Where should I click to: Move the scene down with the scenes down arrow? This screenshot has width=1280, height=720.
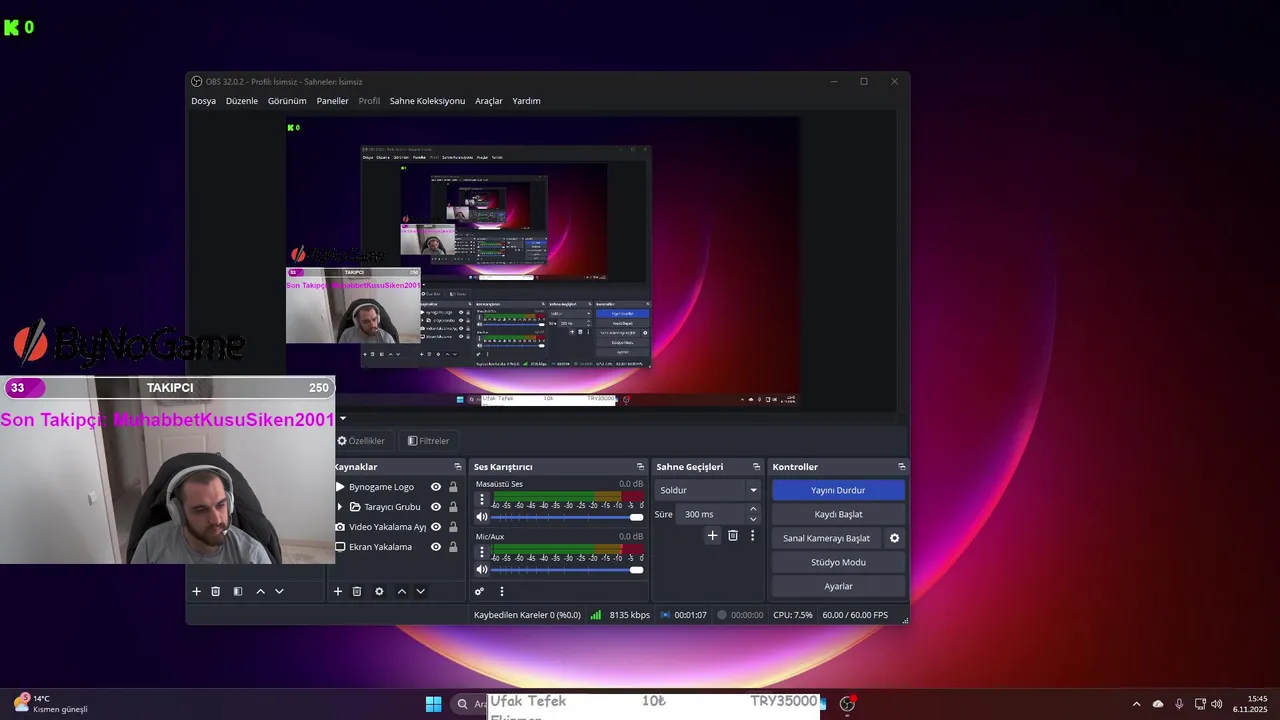(x=279, y=591)
